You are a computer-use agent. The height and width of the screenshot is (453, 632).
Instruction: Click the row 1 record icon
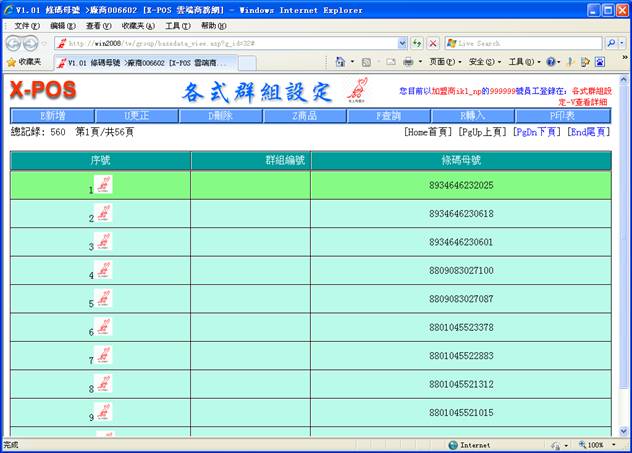104,185
